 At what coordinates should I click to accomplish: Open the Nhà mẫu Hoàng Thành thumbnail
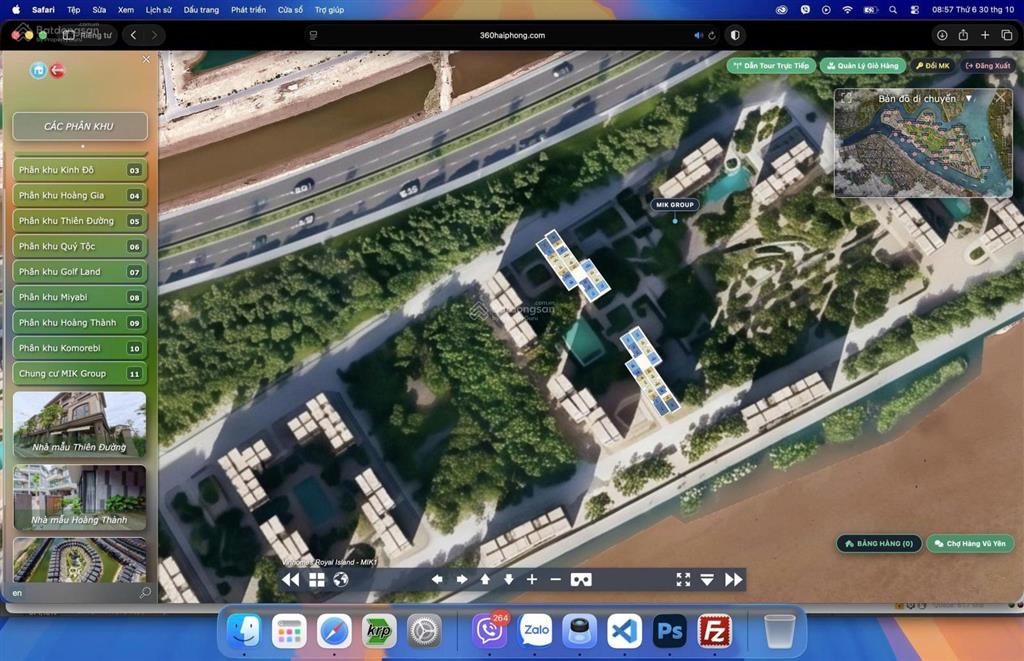[80, 497]
